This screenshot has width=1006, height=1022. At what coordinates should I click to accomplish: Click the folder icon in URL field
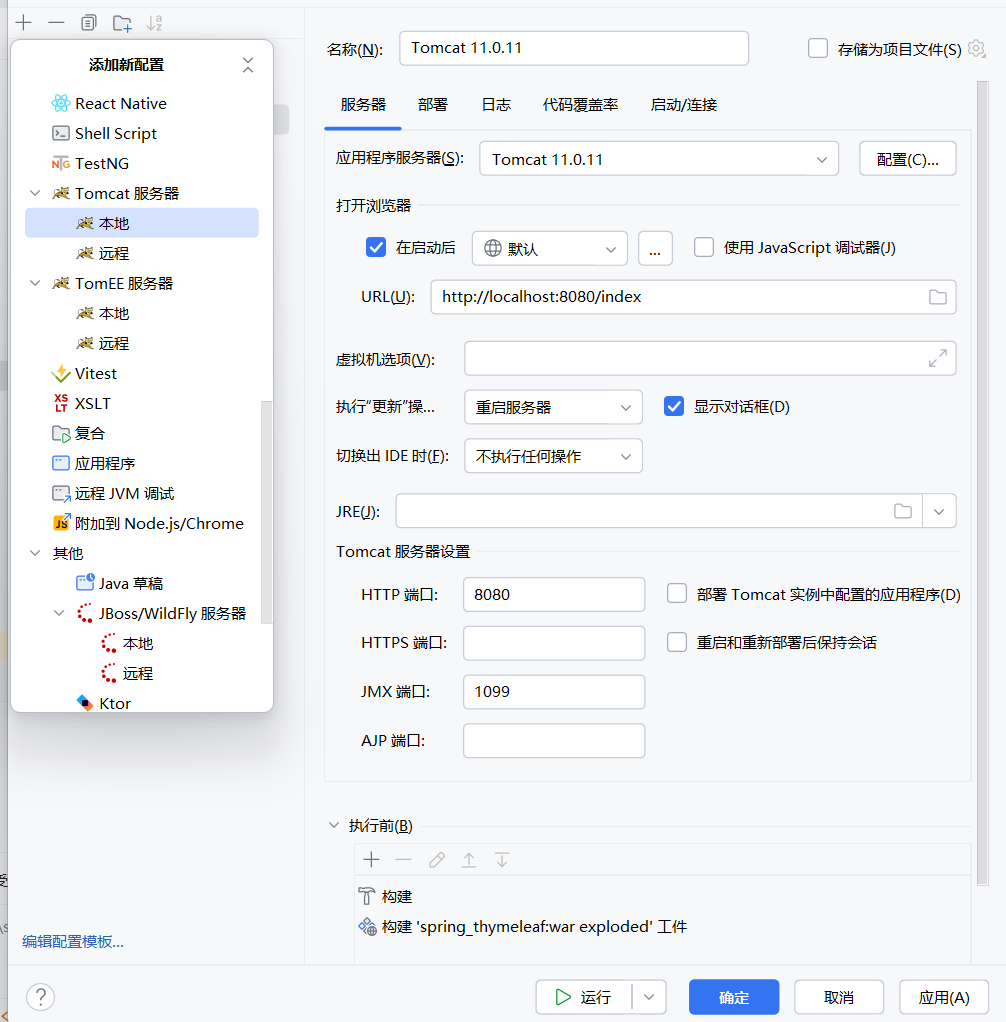[938, 297]
